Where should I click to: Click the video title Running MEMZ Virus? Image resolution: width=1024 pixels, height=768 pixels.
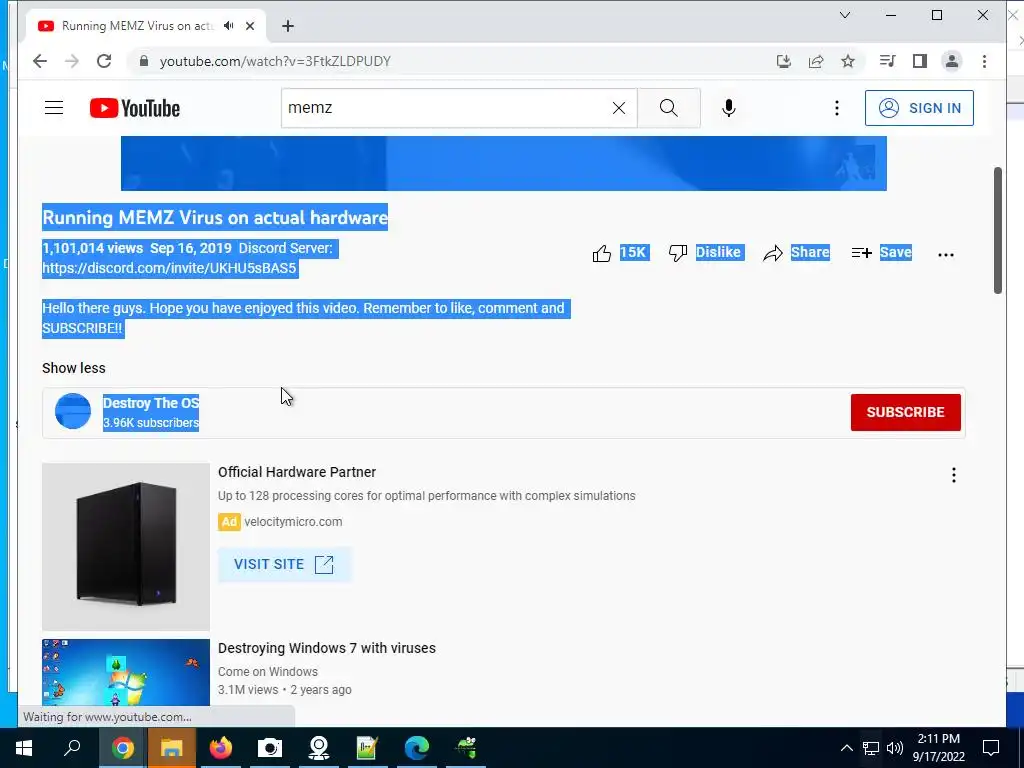(215, 217)
